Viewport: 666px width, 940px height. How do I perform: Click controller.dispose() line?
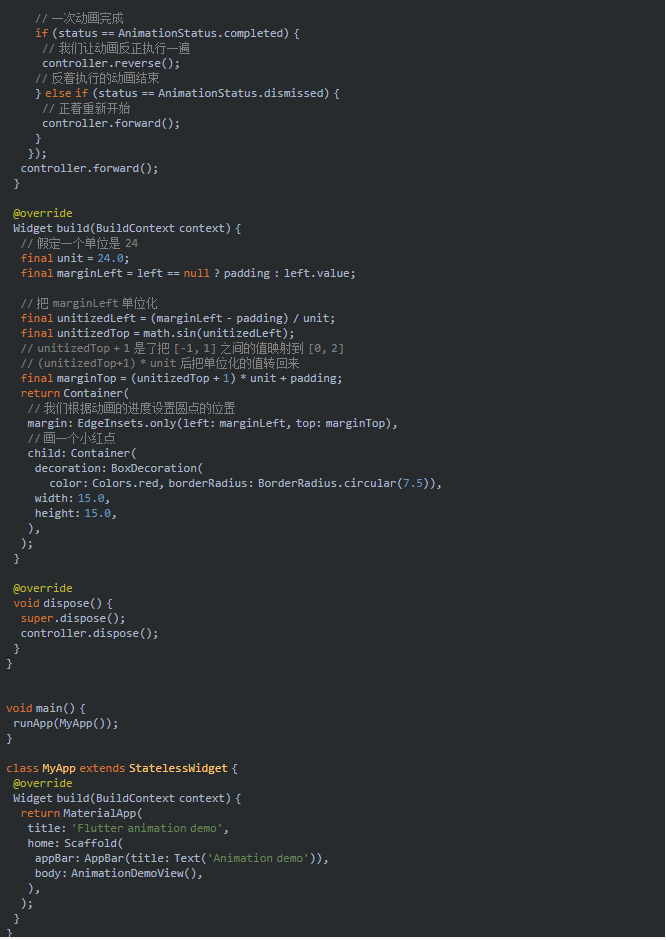coord(89,633)
